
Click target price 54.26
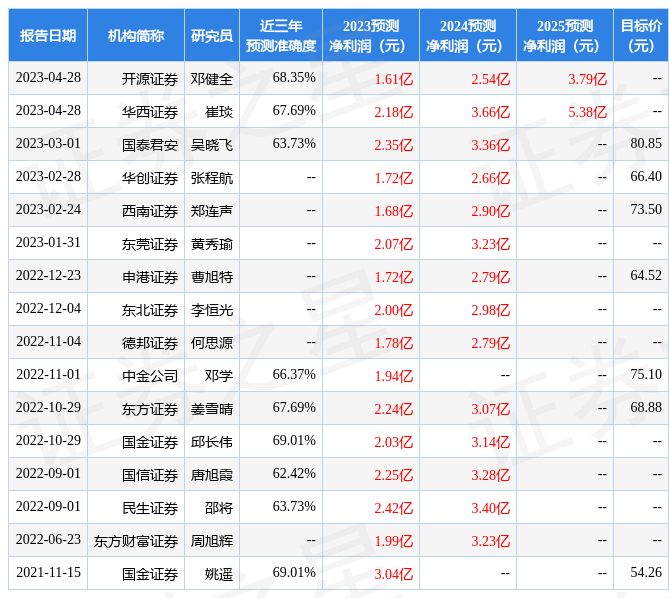click(x=646, y=572)
